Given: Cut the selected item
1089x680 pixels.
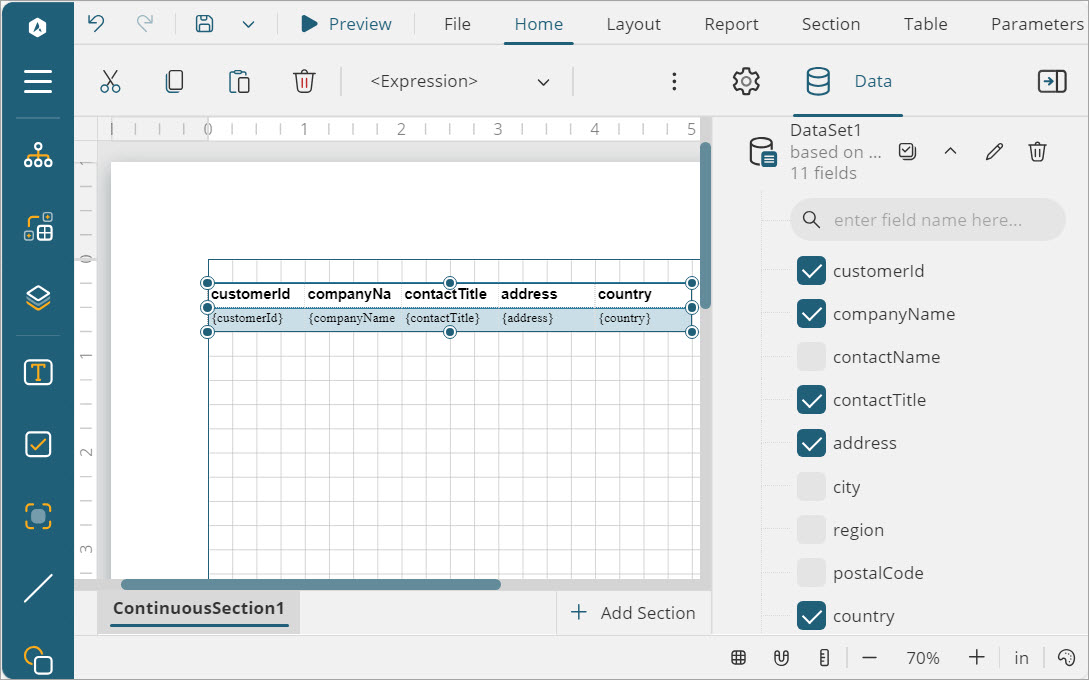Looking at the screenshot, I should tap(110, 81).
